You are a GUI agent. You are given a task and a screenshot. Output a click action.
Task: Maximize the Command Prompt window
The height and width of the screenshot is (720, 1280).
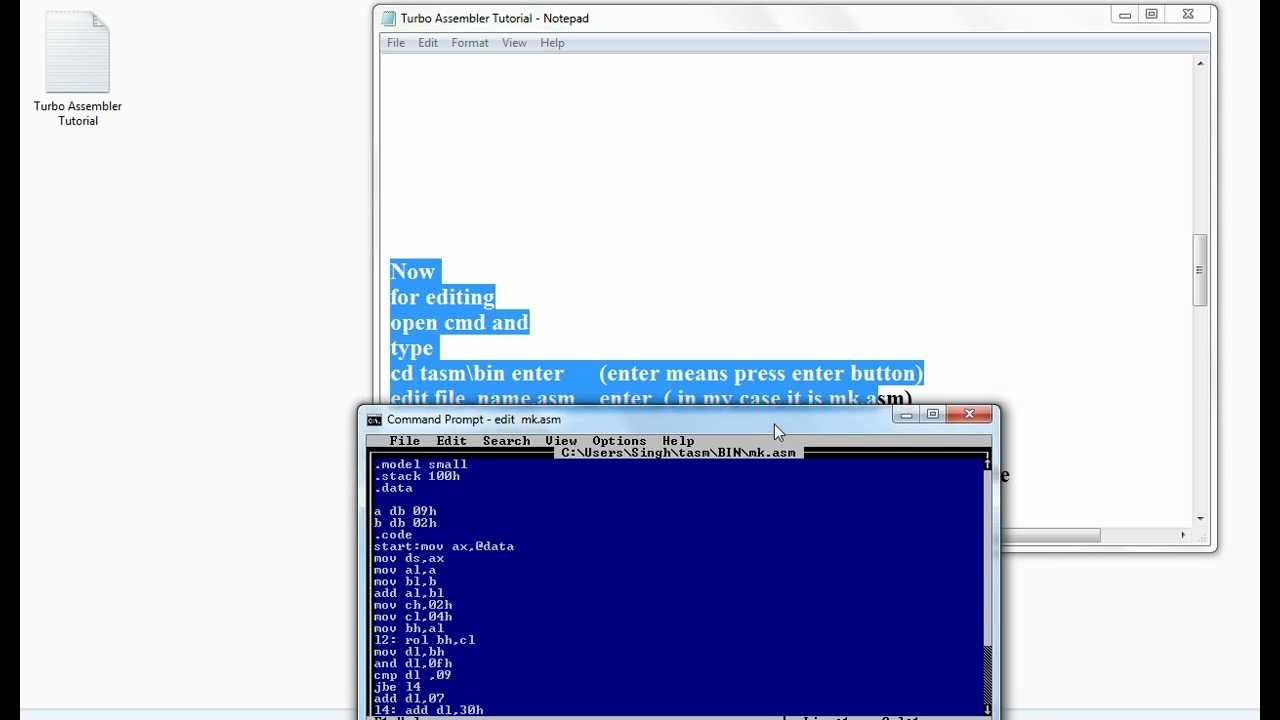(x=933, y=415)
